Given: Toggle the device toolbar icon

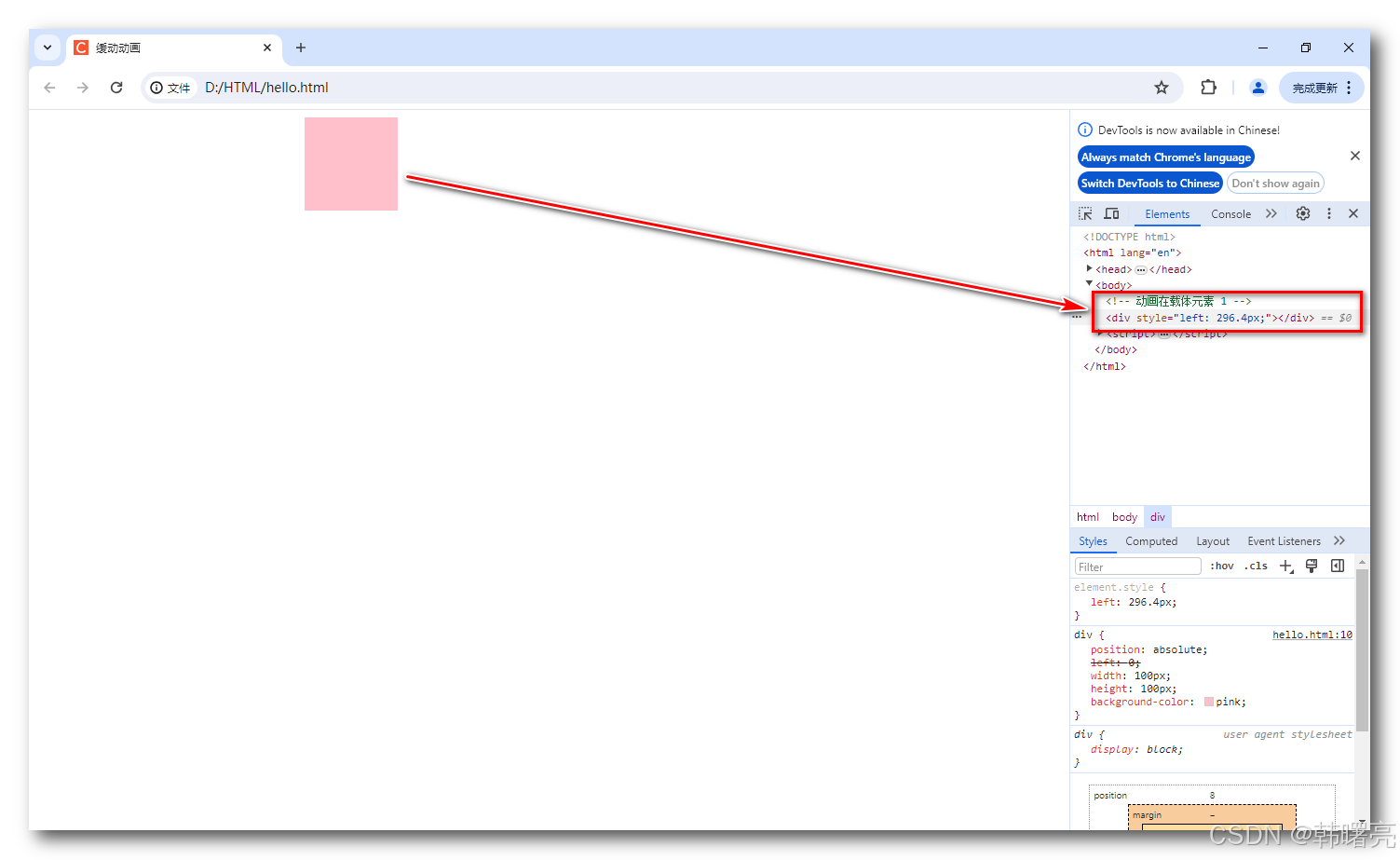Looking at the screenshot, I should click(1111, 213).
